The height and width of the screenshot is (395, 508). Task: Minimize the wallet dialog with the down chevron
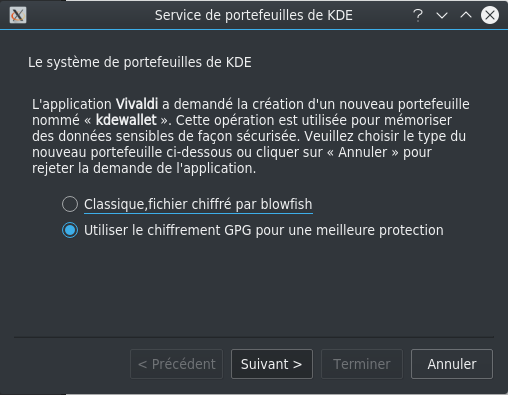(442, 15)
